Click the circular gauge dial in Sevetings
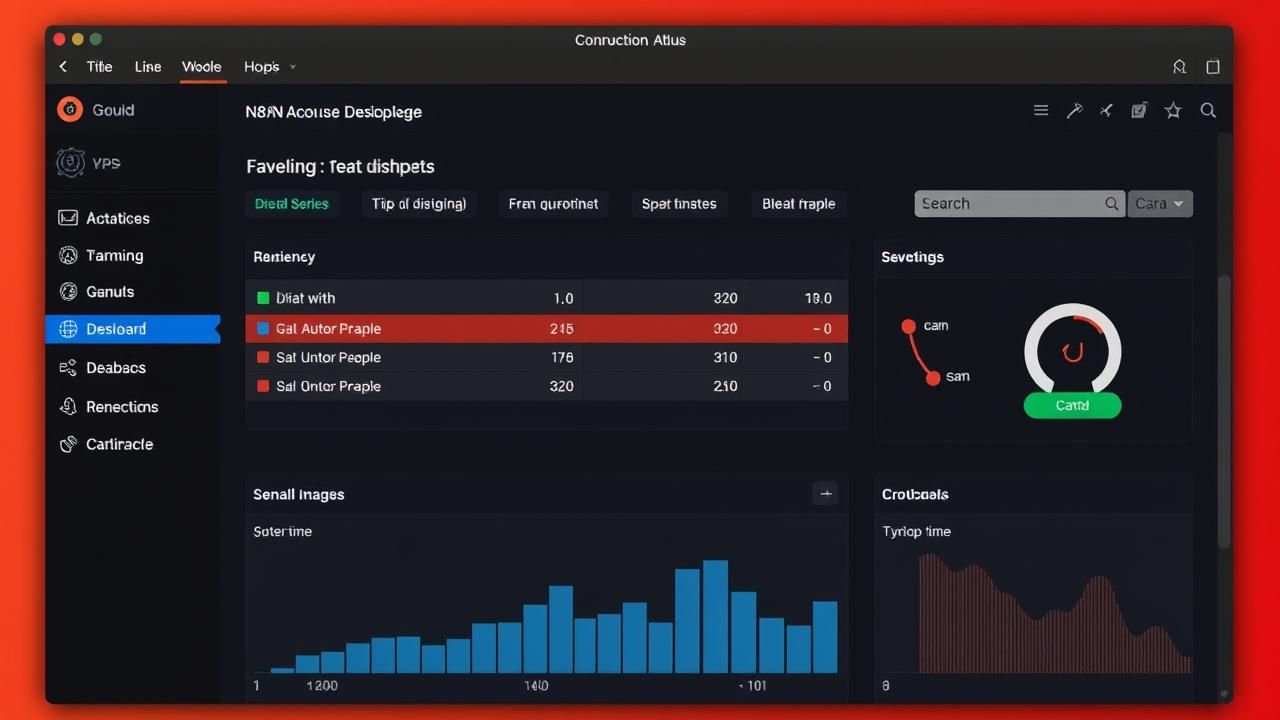1280x720 pixels. click(x=1072, y=351)
